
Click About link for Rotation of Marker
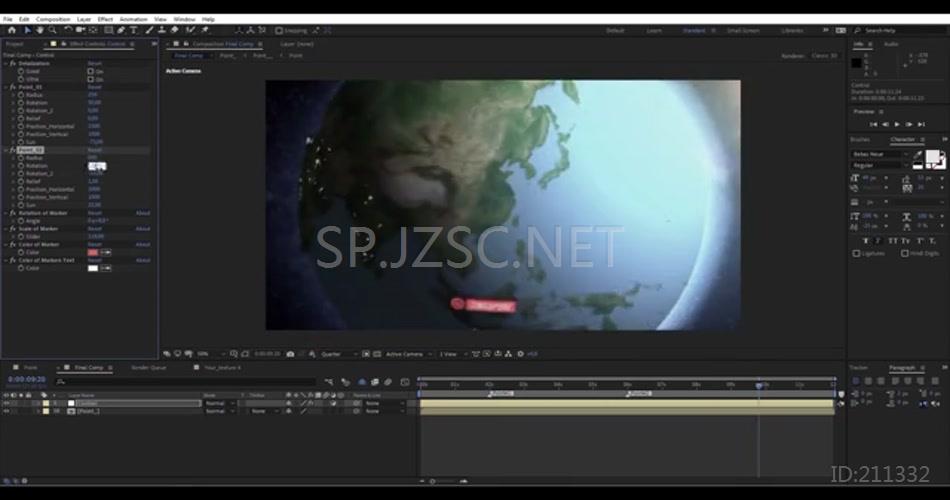(x=143, y=213)
